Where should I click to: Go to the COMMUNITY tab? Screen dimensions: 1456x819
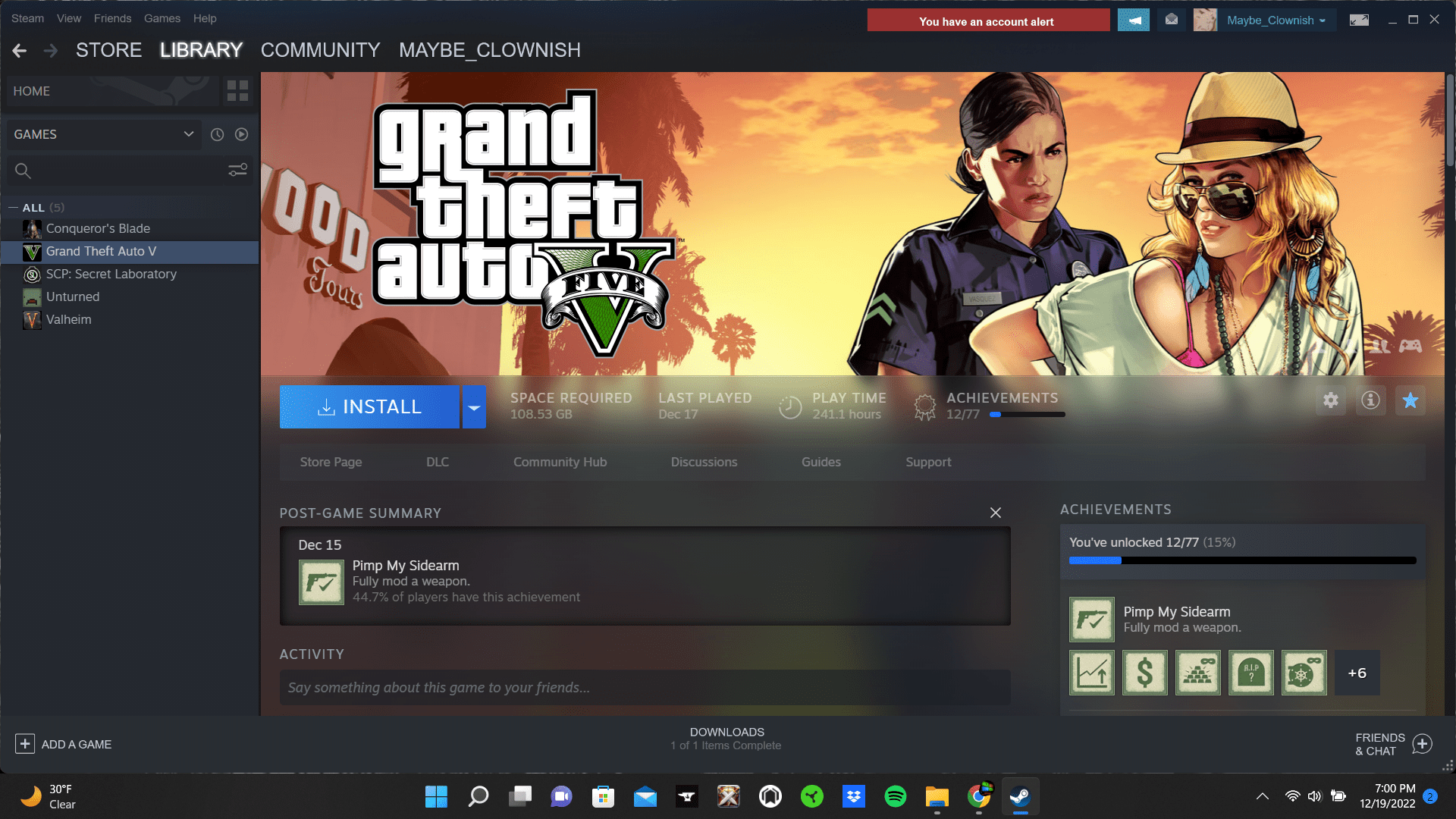coord(320,50)
